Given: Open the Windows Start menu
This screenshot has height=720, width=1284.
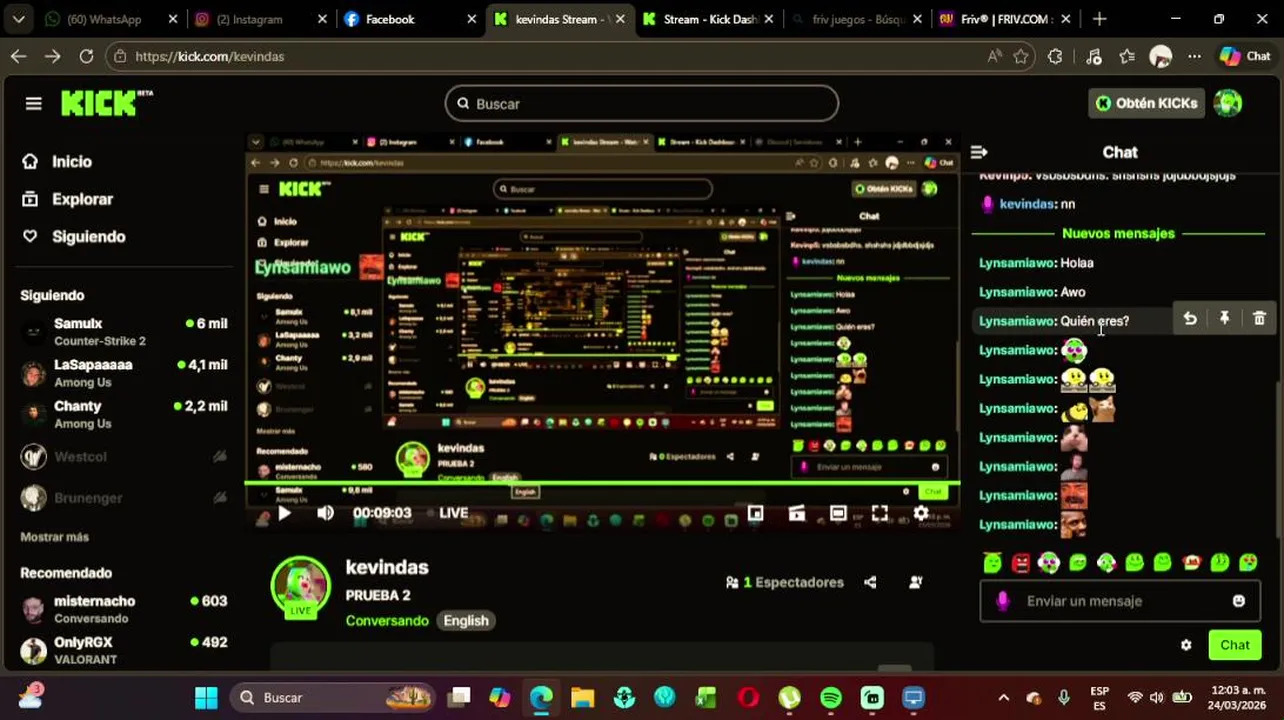Looking at the screenshot, I should 206,697.
